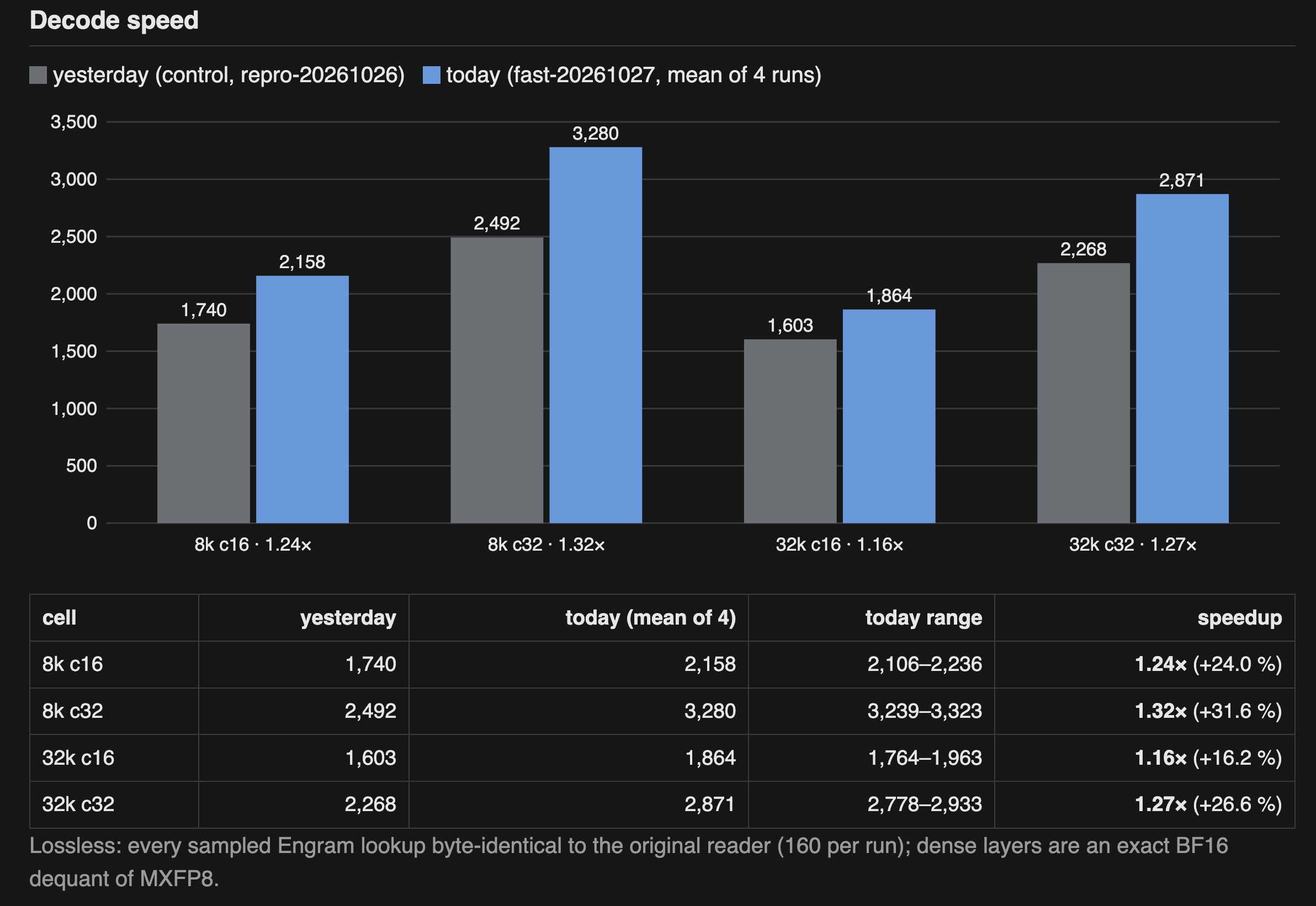Click x-axis label '32k c32 · 1.27×'
The image size is (1316, 906).
pos(1133,545)
